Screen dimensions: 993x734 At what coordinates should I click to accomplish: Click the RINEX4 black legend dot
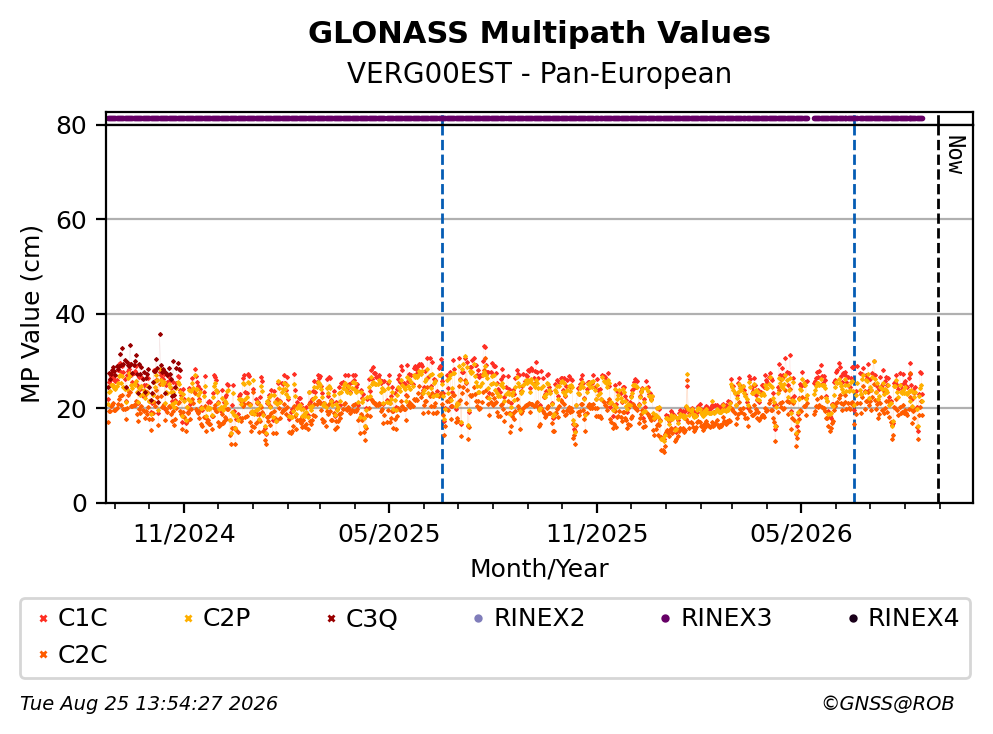coord(853,619)
